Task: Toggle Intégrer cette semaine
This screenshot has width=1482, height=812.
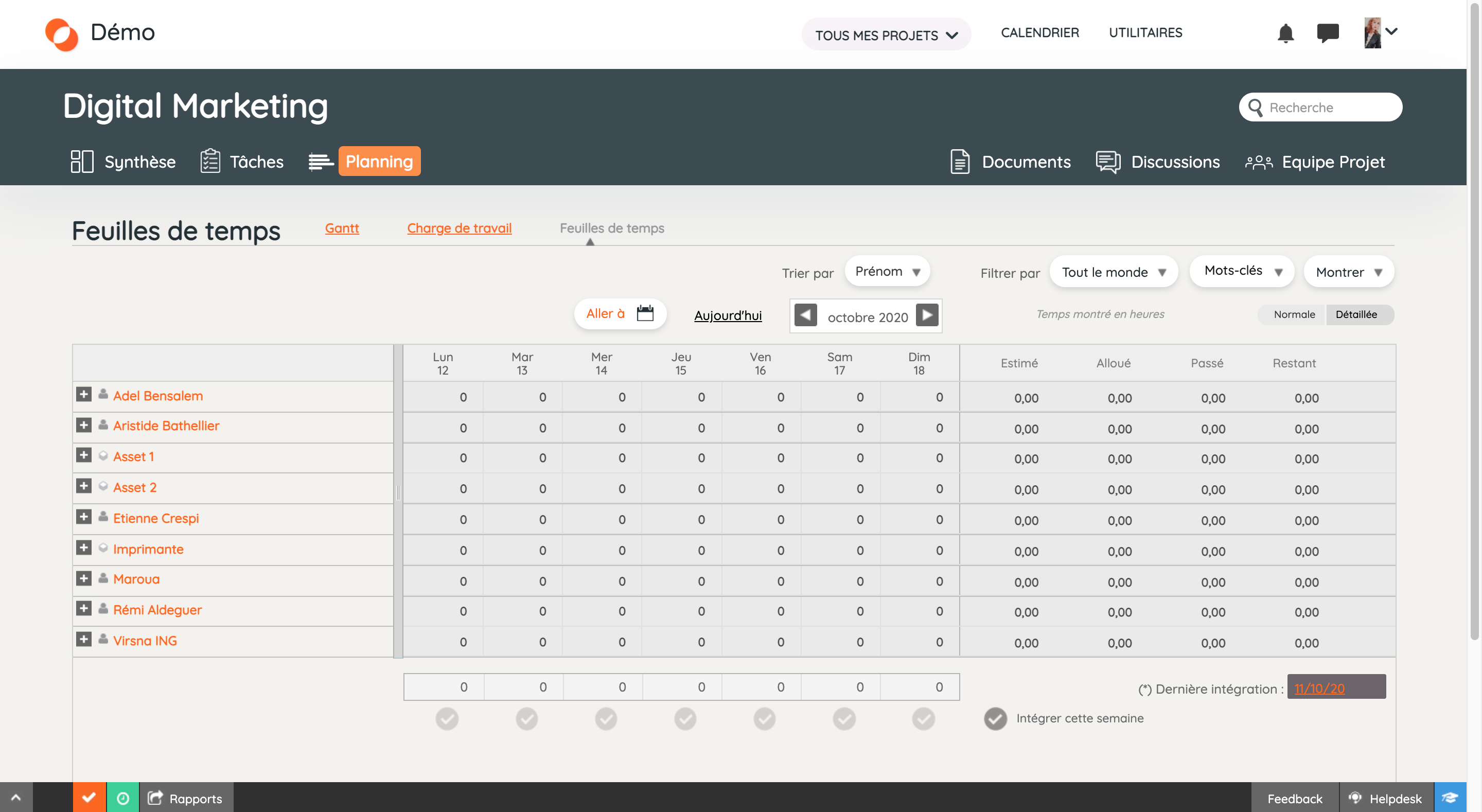Action: click(x=995, y=718)
